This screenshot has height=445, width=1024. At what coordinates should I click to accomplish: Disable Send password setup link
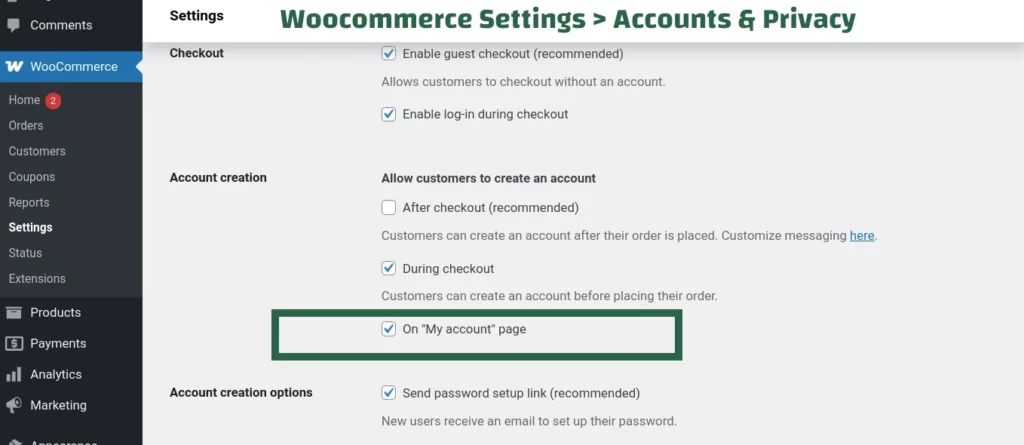(x=389, y=393)
